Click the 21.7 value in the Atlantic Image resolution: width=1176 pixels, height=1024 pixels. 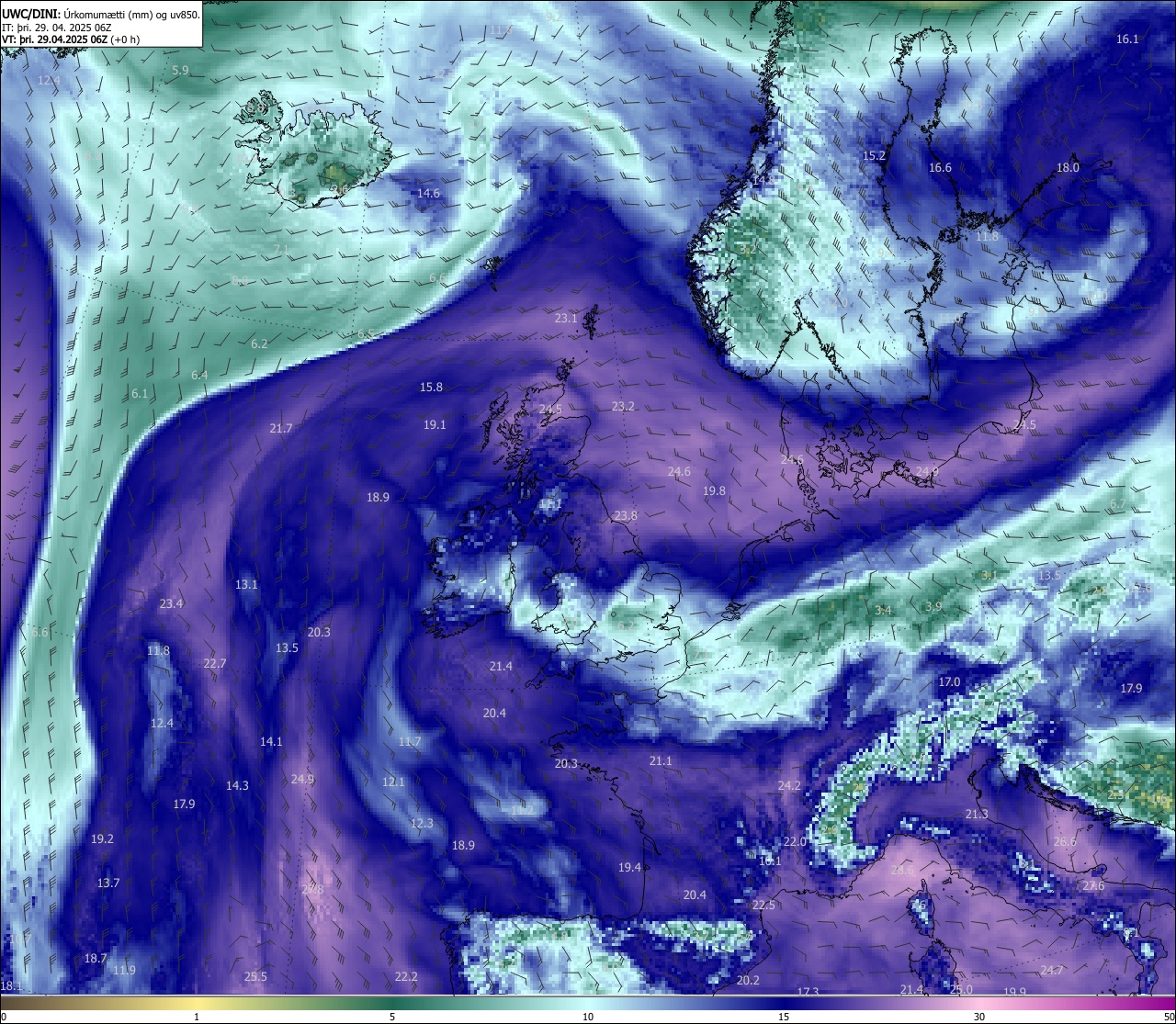point(281,429)
